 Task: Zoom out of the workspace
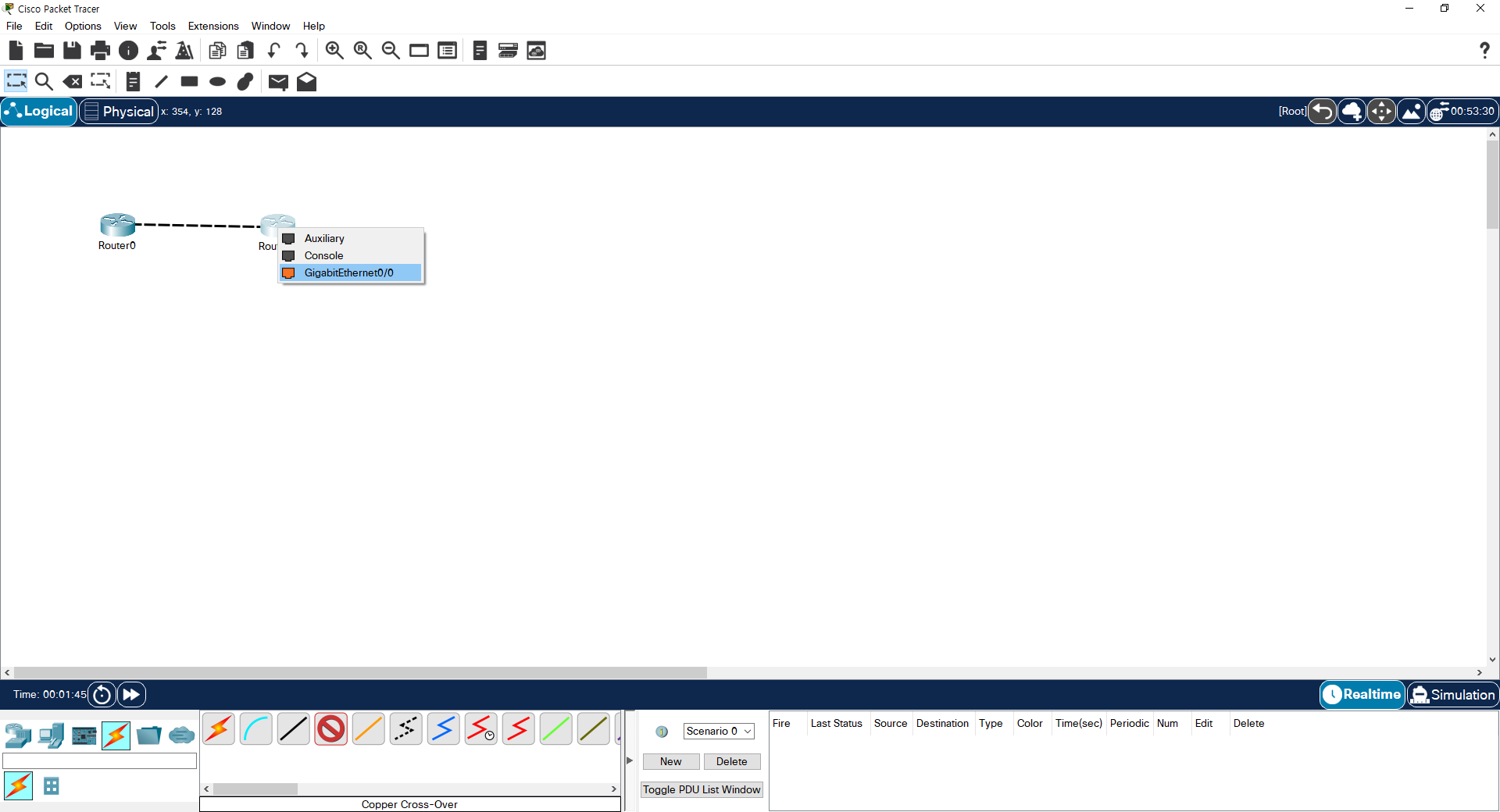391,51
